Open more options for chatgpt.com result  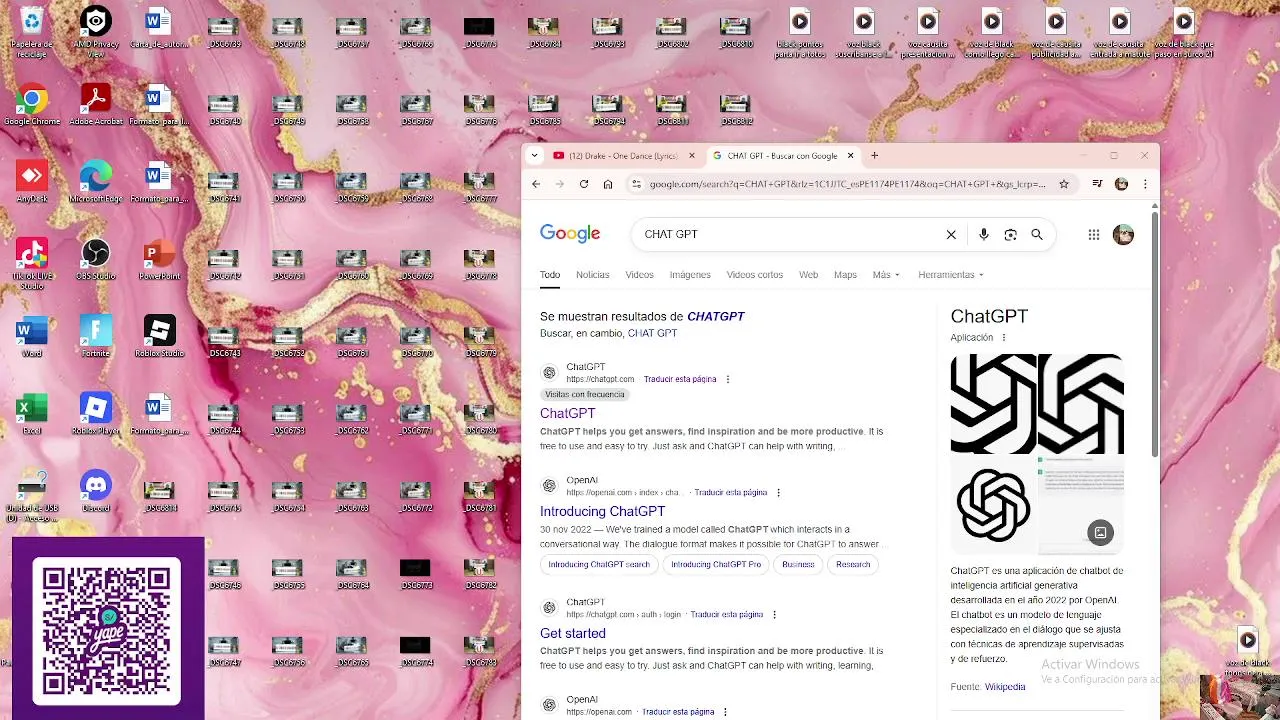click(x=728, y=379)
